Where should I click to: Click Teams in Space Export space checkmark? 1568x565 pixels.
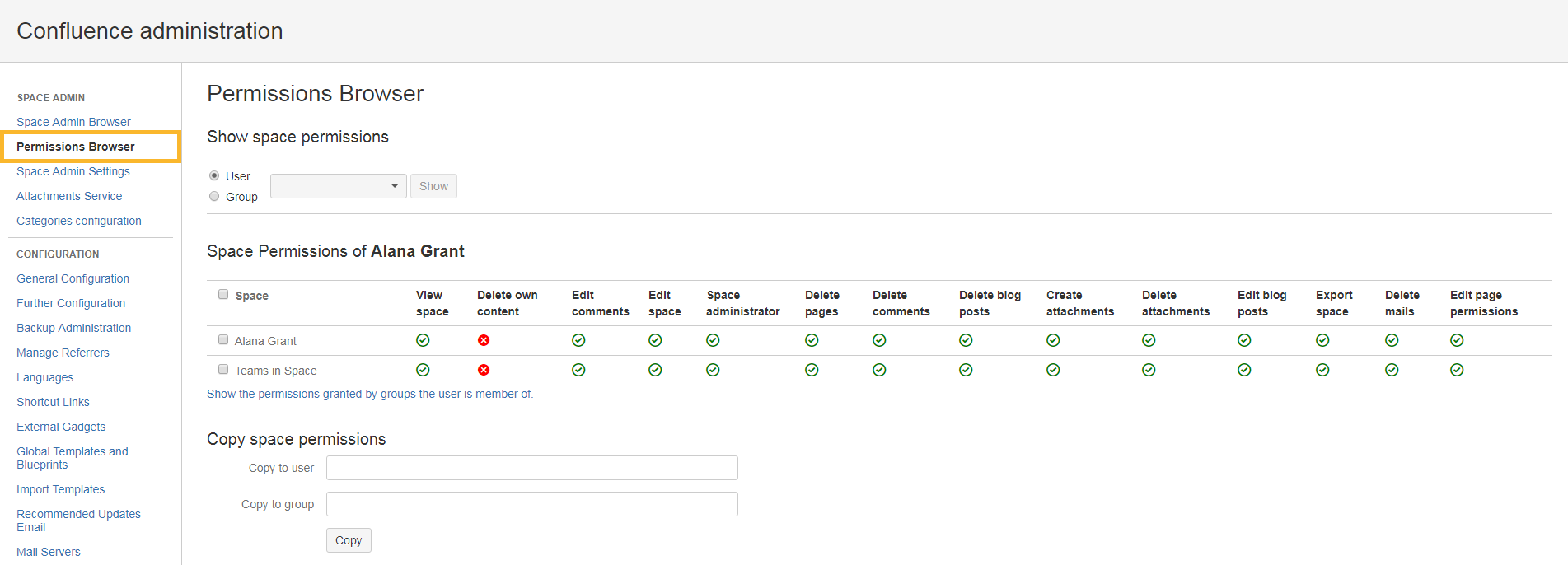point(1322,370)
